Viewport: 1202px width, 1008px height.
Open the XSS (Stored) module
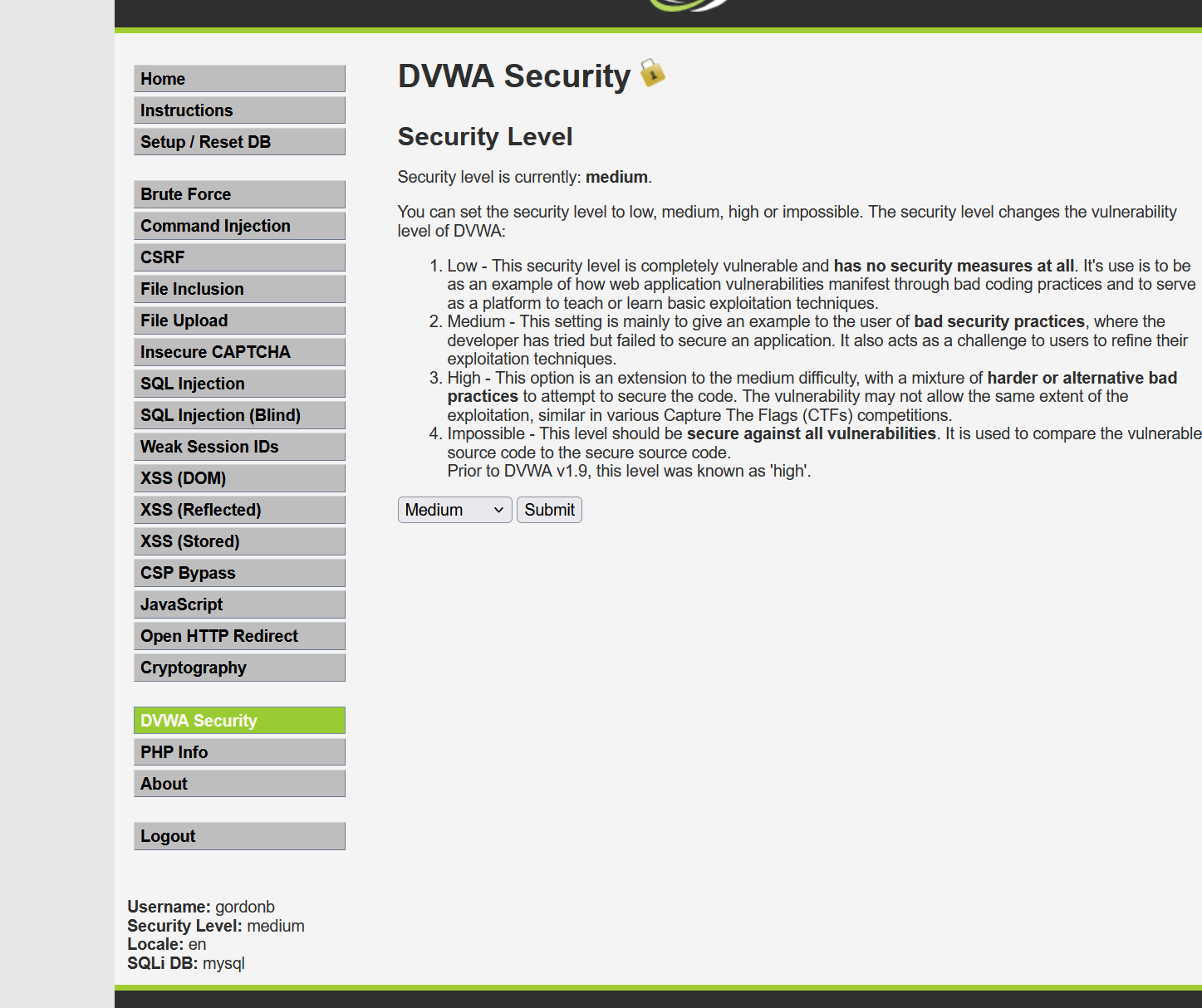coord(239,541)
